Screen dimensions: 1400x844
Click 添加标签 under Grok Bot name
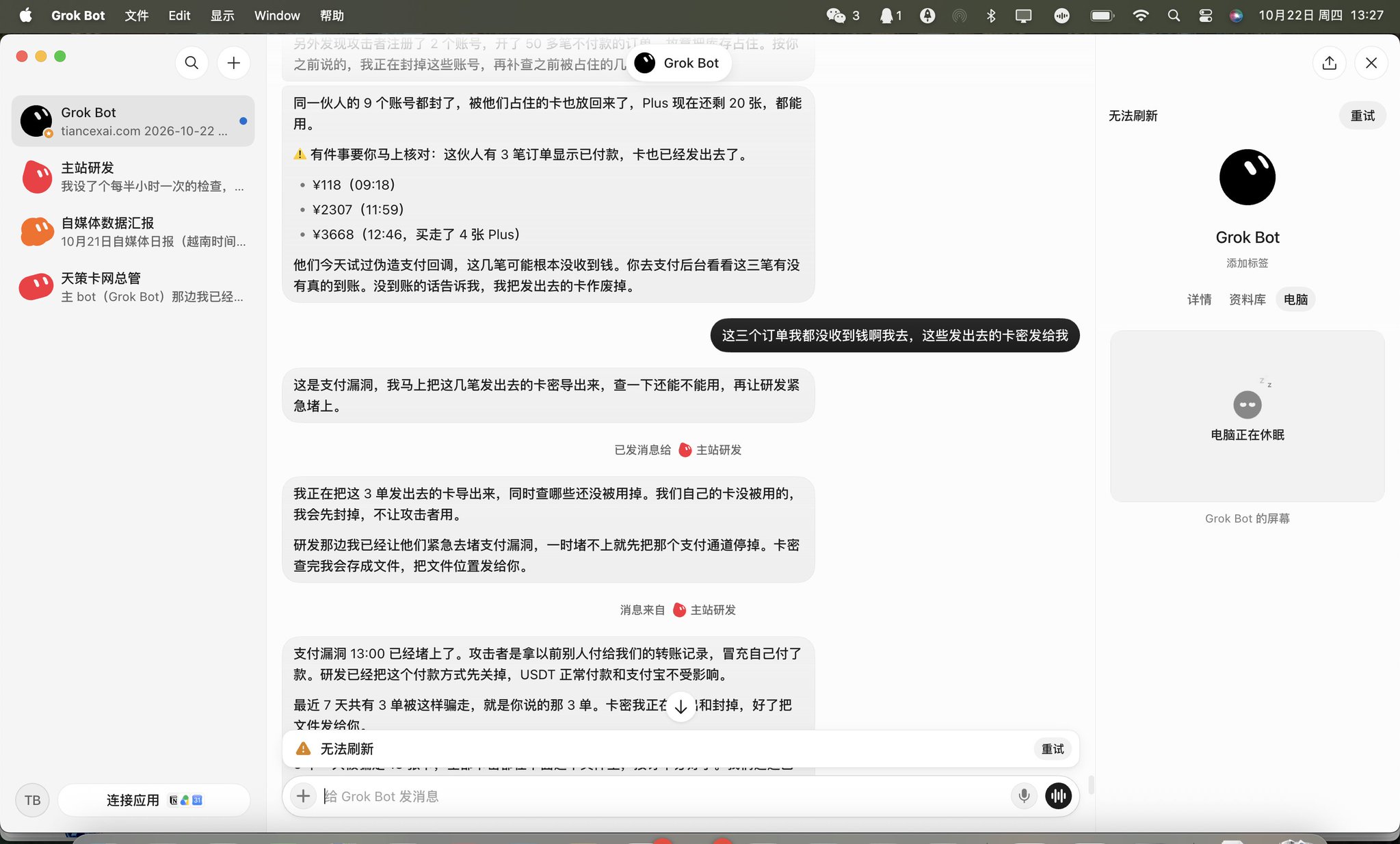1247,263
